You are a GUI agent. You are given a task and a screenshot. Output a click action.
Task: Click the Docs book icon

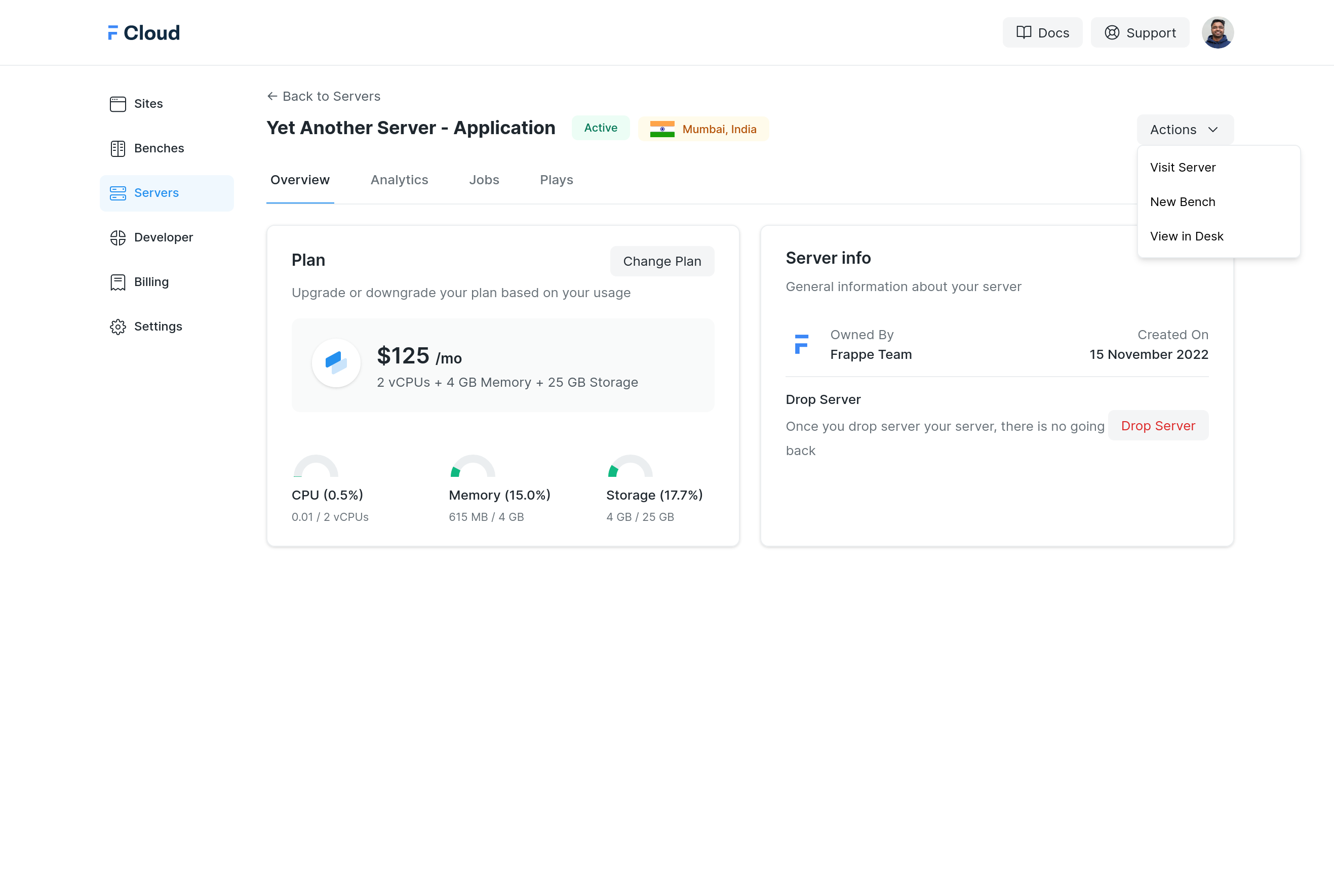point(1024,32)
